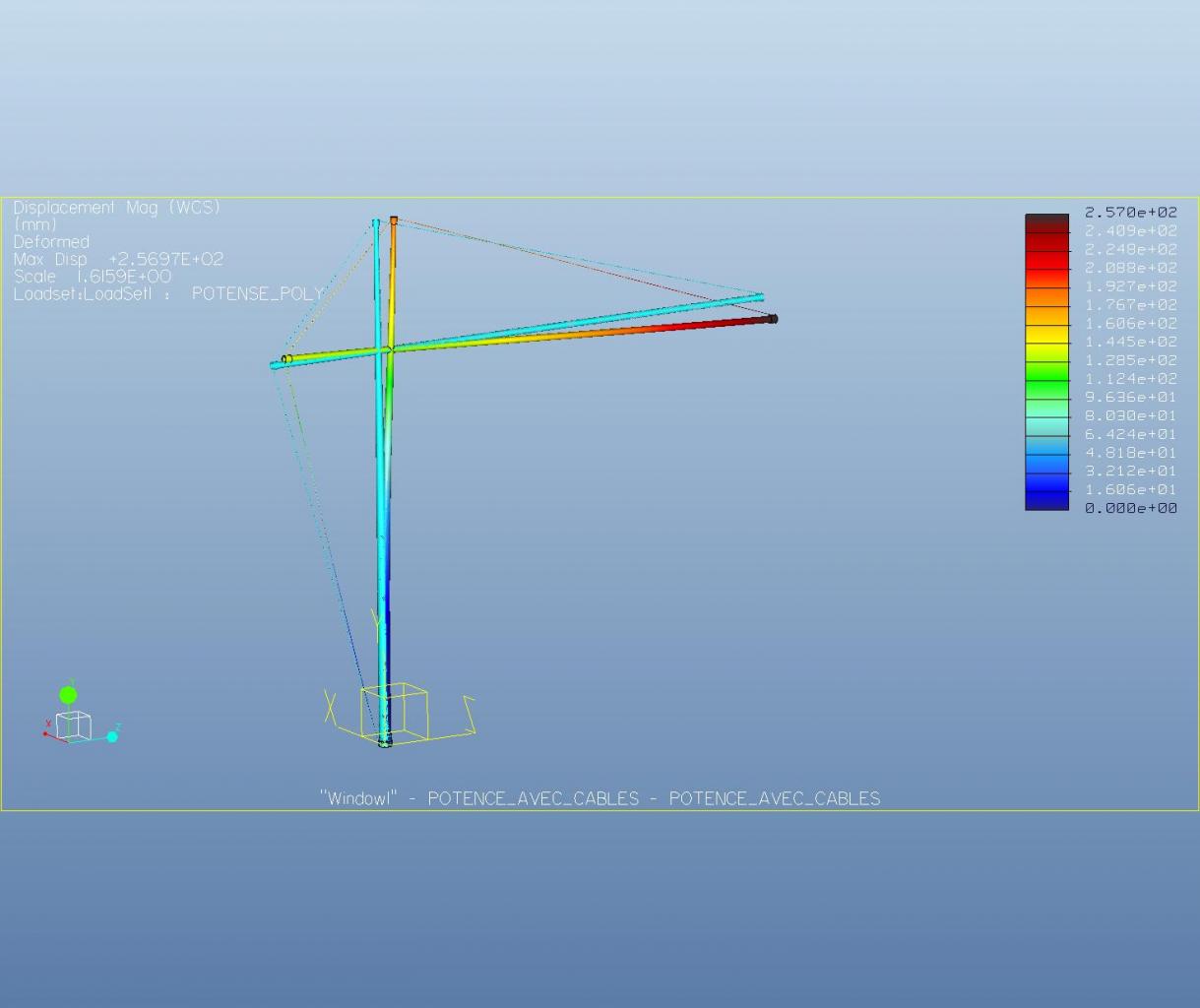Viewport: 1200px width, 1008px height.
Task: Click the Deformed label
Action: (51, 242)
